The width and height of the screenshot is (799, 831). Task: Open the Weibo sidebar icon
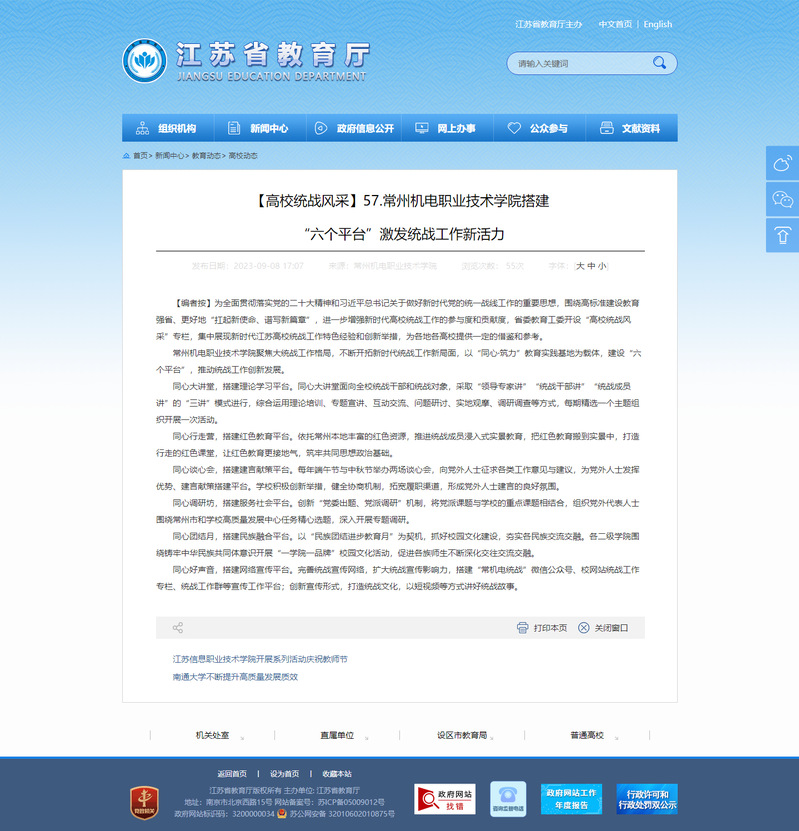point(782,163)
